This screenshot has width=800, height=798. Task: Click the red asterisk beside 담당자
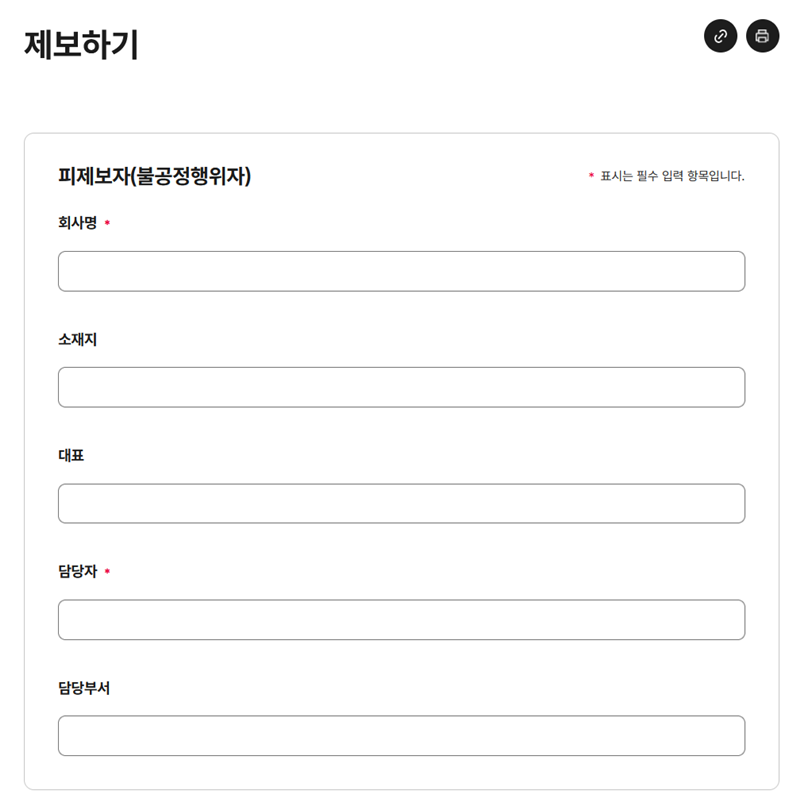[107, 571]
